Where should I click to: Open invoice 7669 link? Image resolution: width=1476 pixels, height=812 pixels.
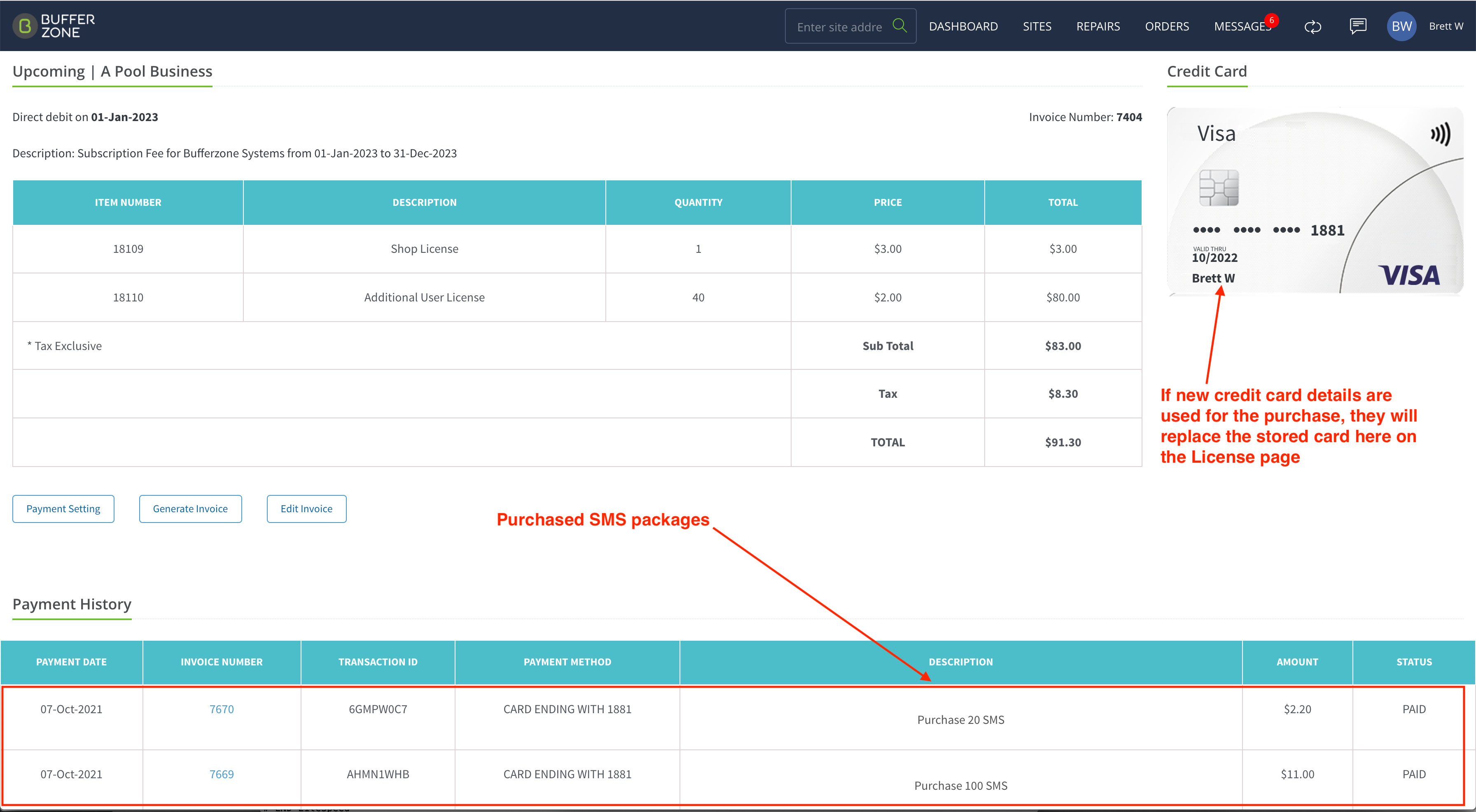221,774
